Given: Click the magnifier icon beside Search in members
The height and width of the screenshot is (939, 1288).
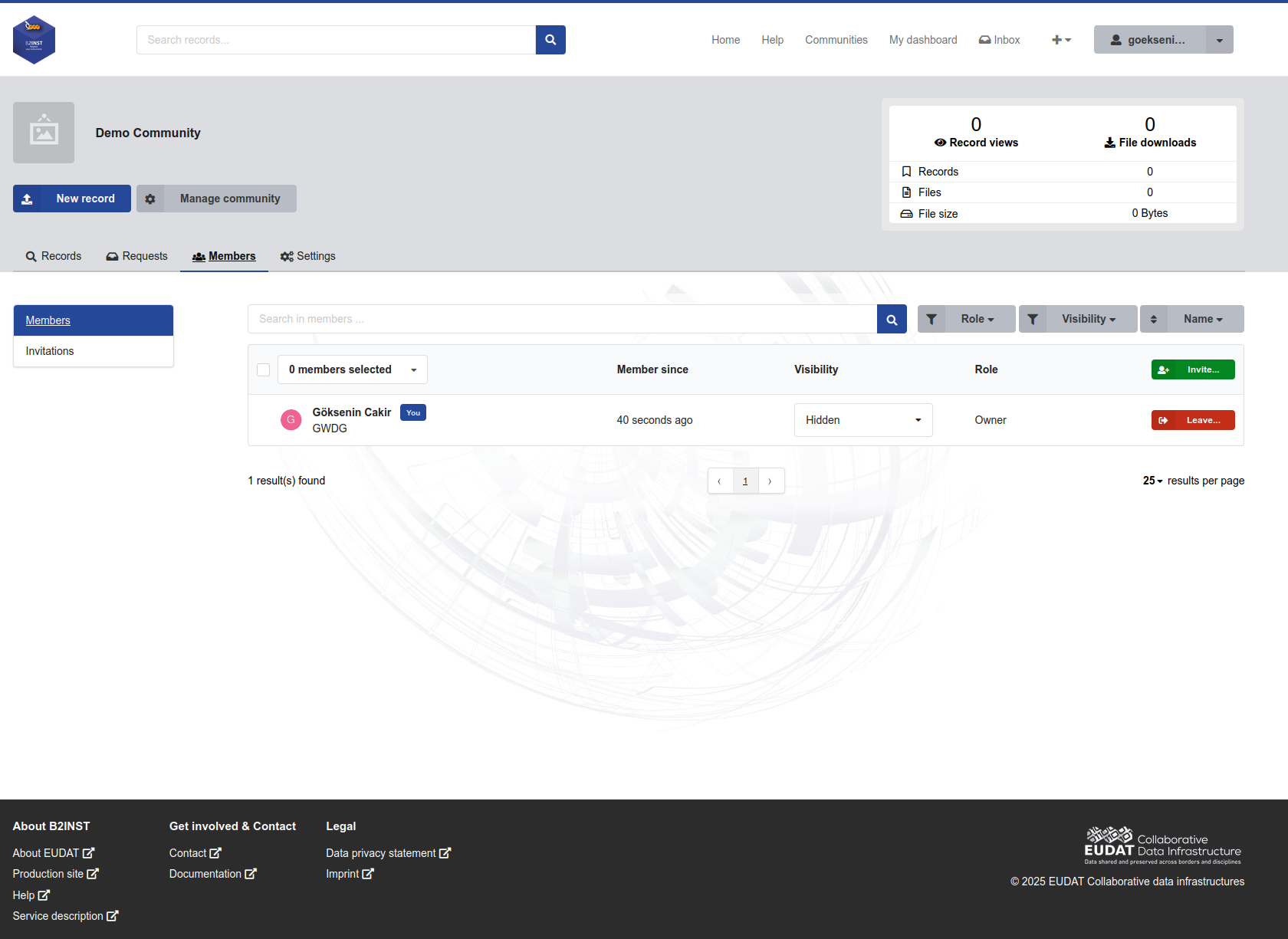Looking at the screenshot, I should pyautogui.click(x=892, y=320).
